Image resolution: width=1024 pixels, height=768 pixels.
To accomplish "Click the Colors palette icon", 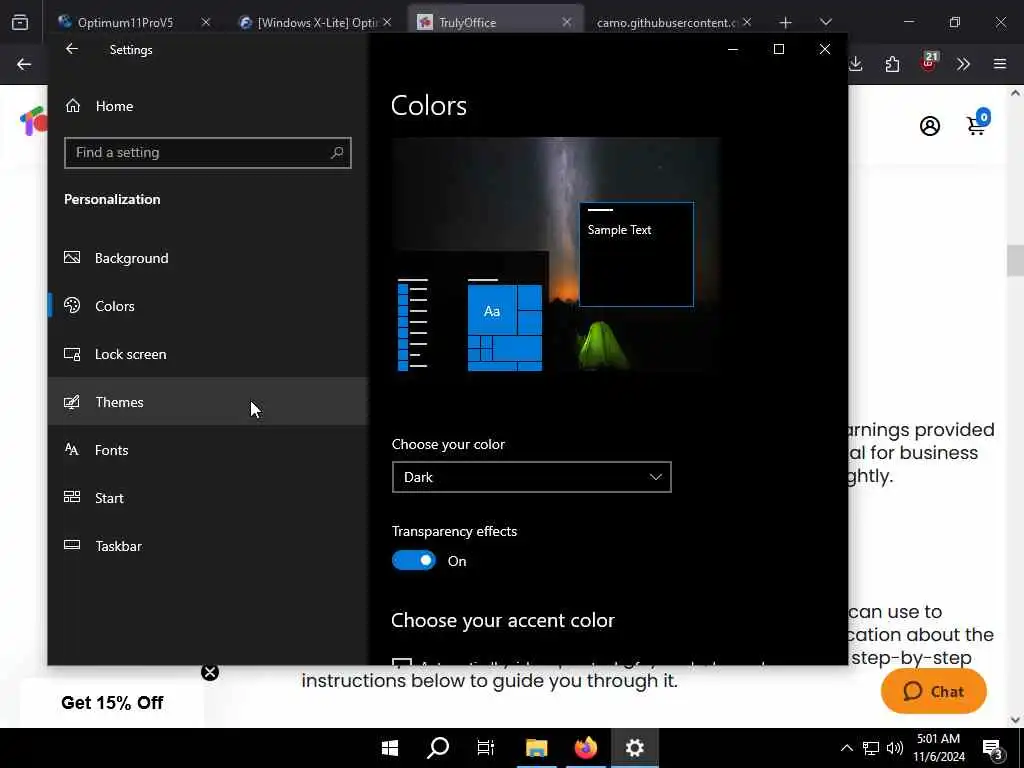I will coord(72,305).
